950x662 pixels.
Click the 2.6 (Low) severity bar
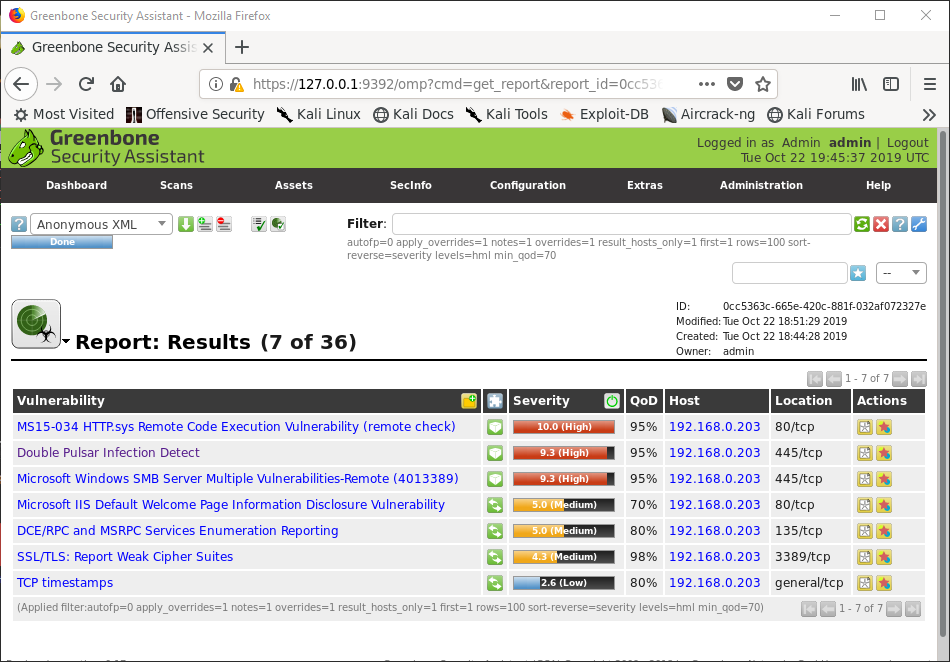click(x=564, y=583)
